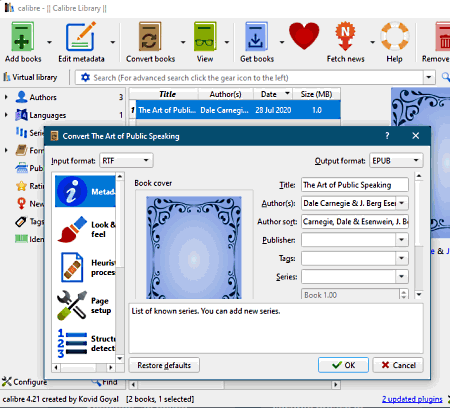Click in the Author sort field
Viewport: 450px width, 408px height.
[x=355, y=221]
